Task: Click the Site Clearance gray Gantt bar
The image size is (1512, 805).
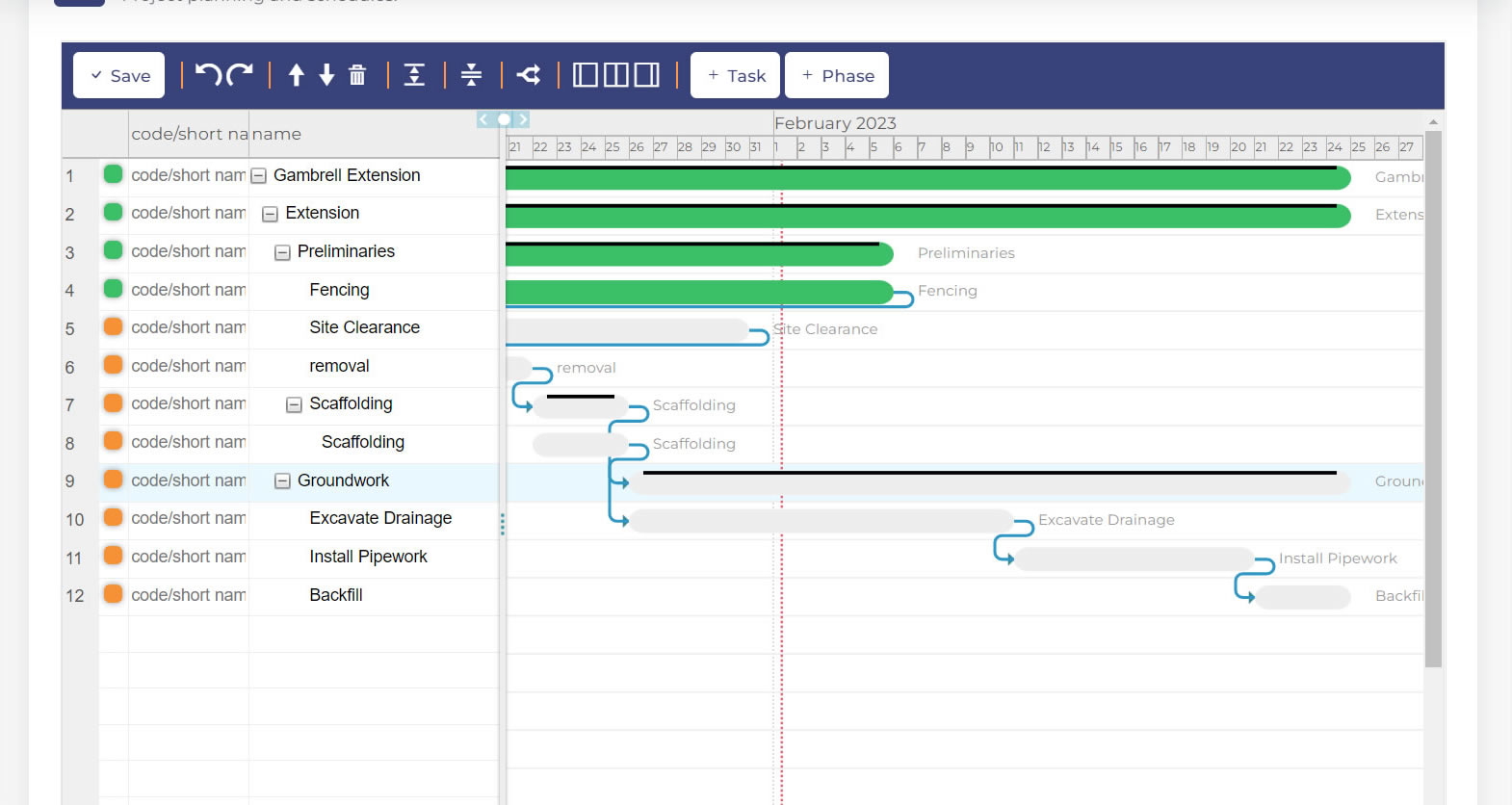Action: 628,330
